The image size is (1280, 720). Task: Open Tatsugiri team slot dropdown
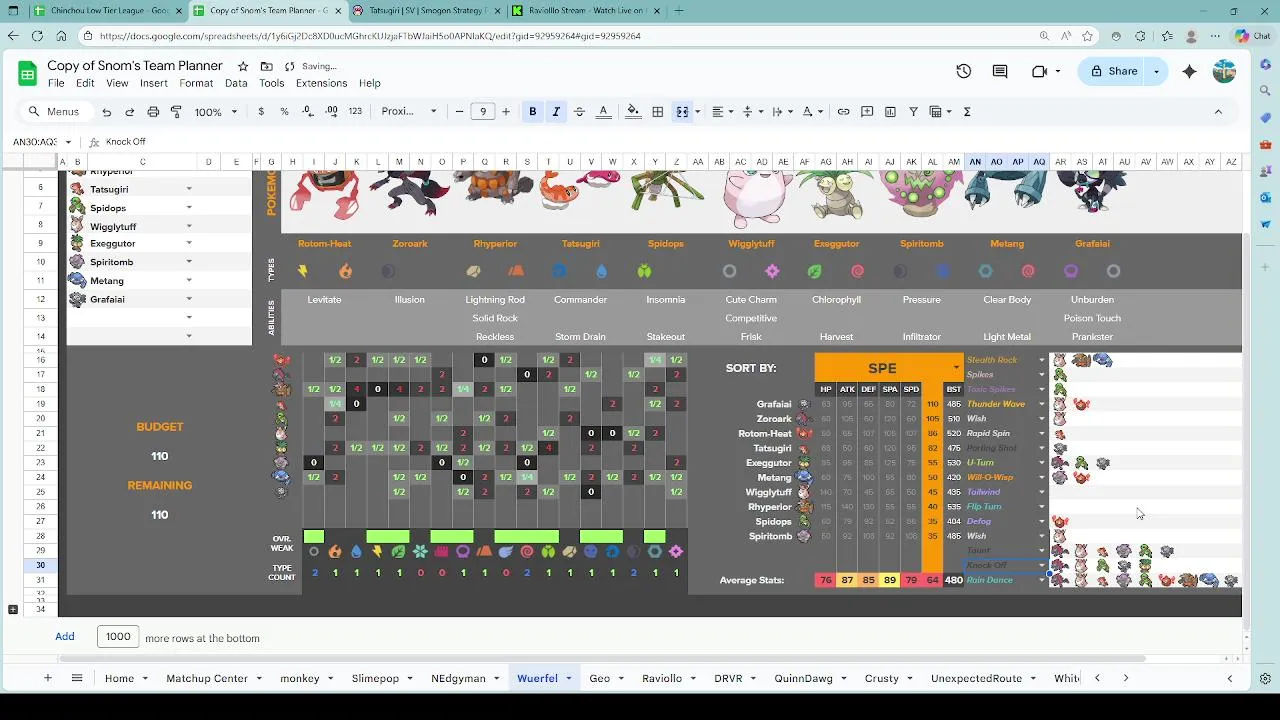189,189
